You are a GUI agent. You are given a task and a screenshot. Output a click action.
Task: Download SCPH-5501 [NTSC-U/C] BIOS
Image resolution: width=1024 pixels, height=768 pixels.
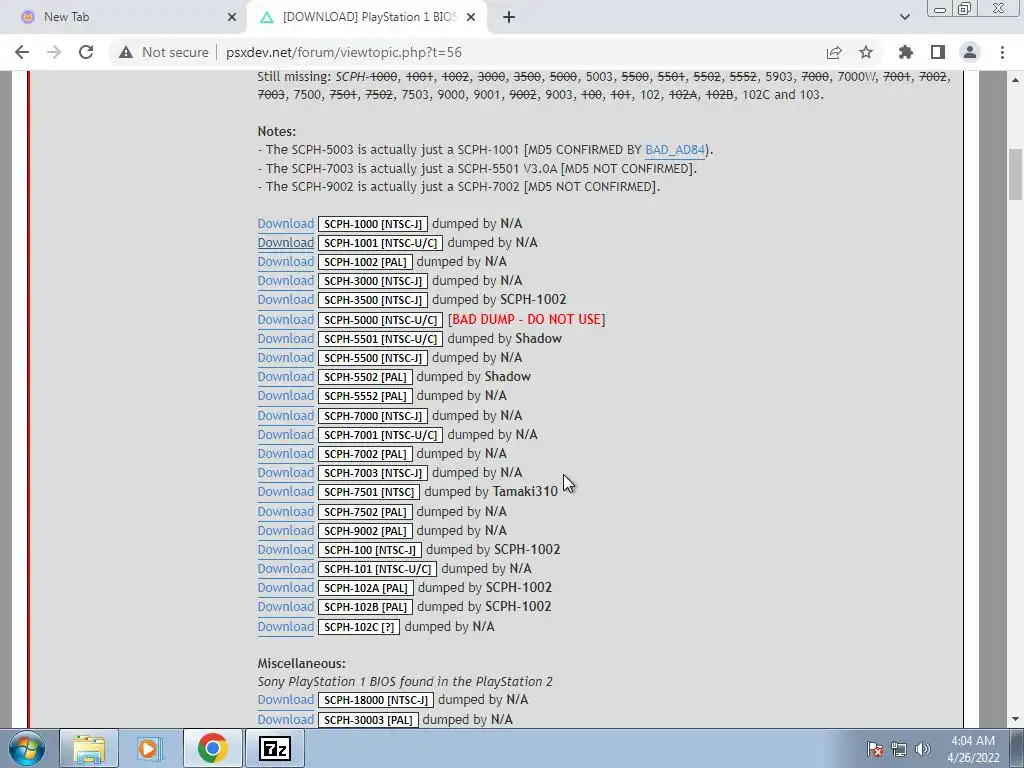pyautogui.click(x=285, y=339)
